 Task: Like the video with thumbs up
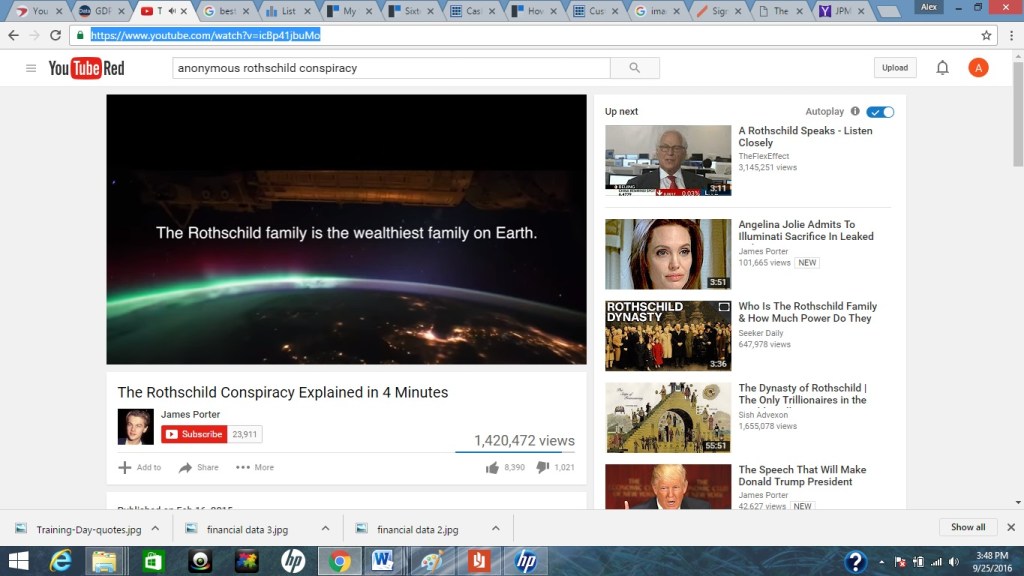point(492,468)
